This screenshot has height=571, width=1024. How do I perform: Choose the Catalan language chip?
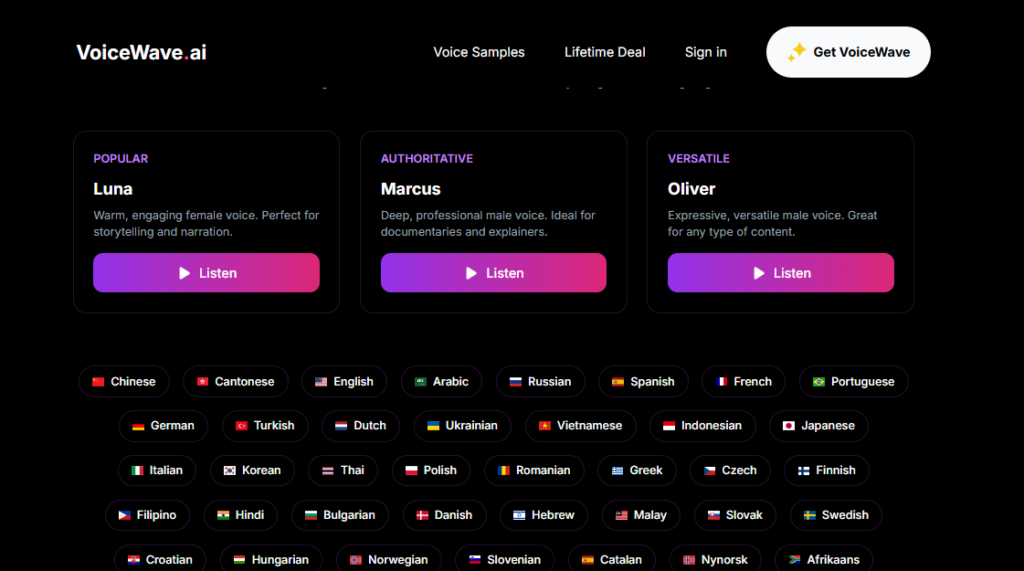tap(612, 559)
